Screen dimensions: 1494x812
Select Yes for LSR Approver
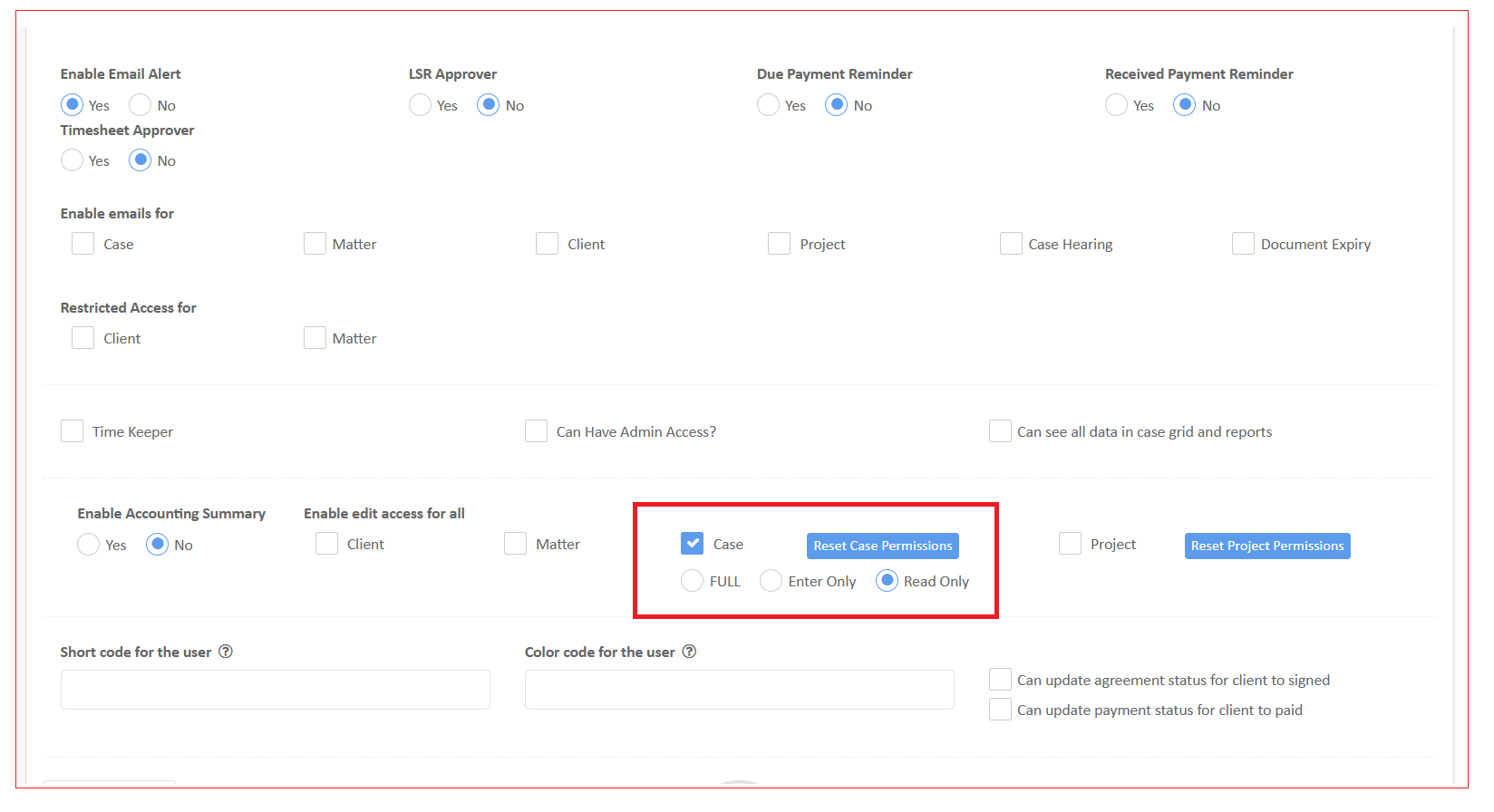421,105
